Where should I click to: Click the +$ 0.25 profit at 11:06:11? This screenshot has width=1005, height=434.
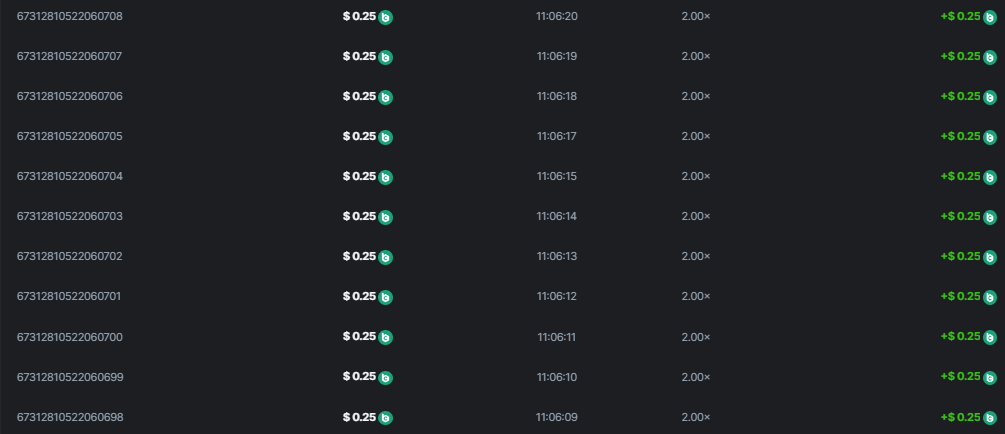pos(960,336)
